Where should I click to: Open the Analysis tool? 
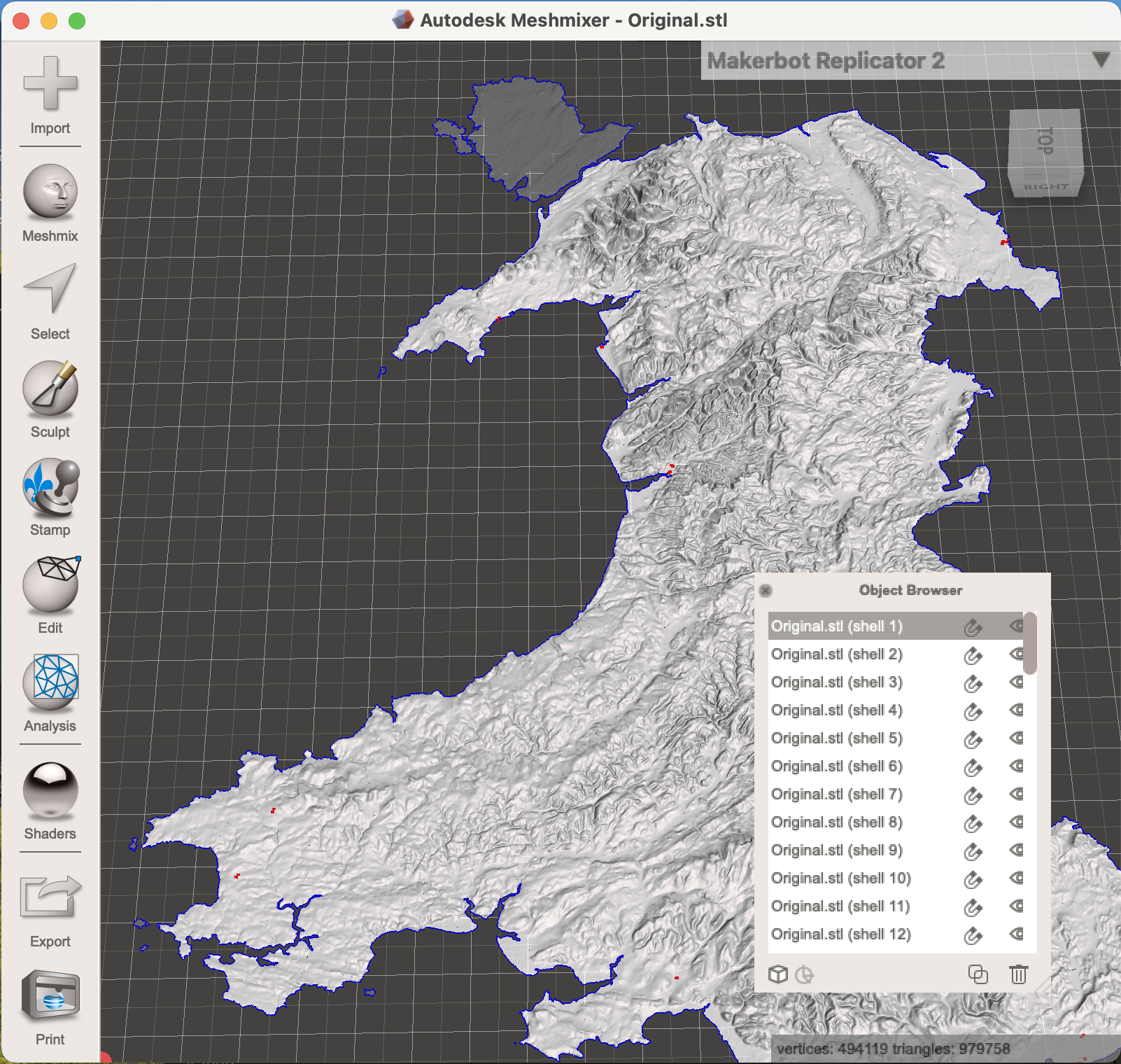tap(50, 682)
